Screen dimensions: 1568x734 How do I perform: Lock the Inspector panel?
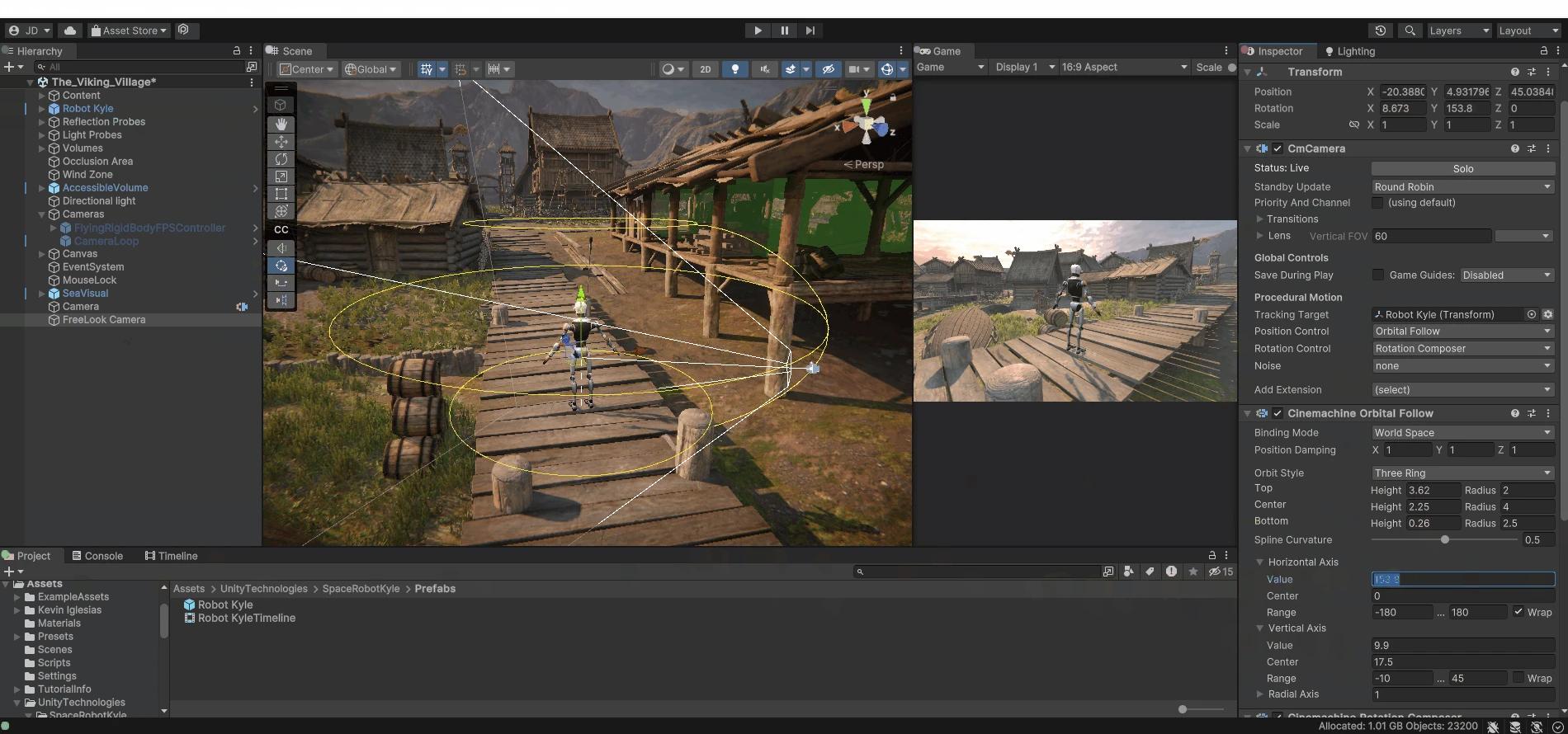pyautogui.click(x=1543, y=51)
